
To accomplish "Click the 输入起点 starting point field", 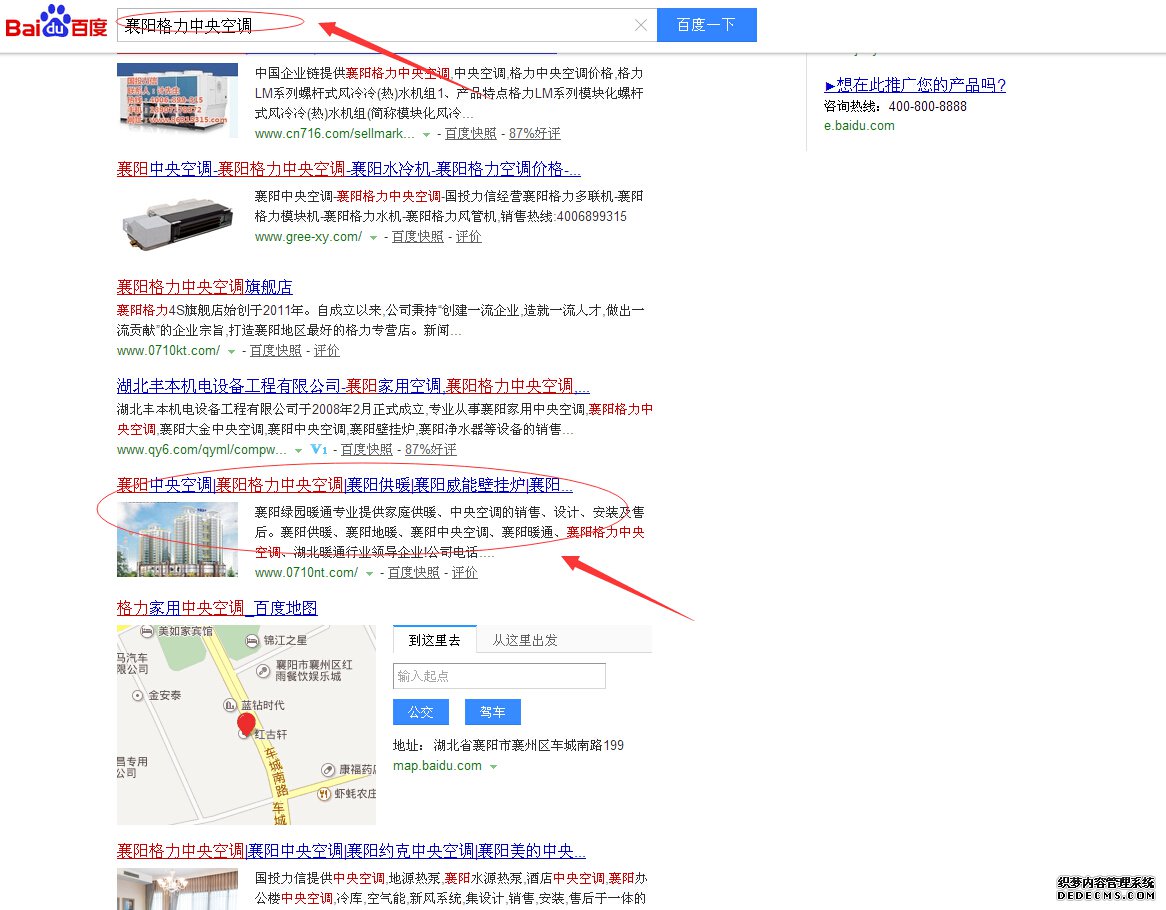I will [x=499, y=676].
